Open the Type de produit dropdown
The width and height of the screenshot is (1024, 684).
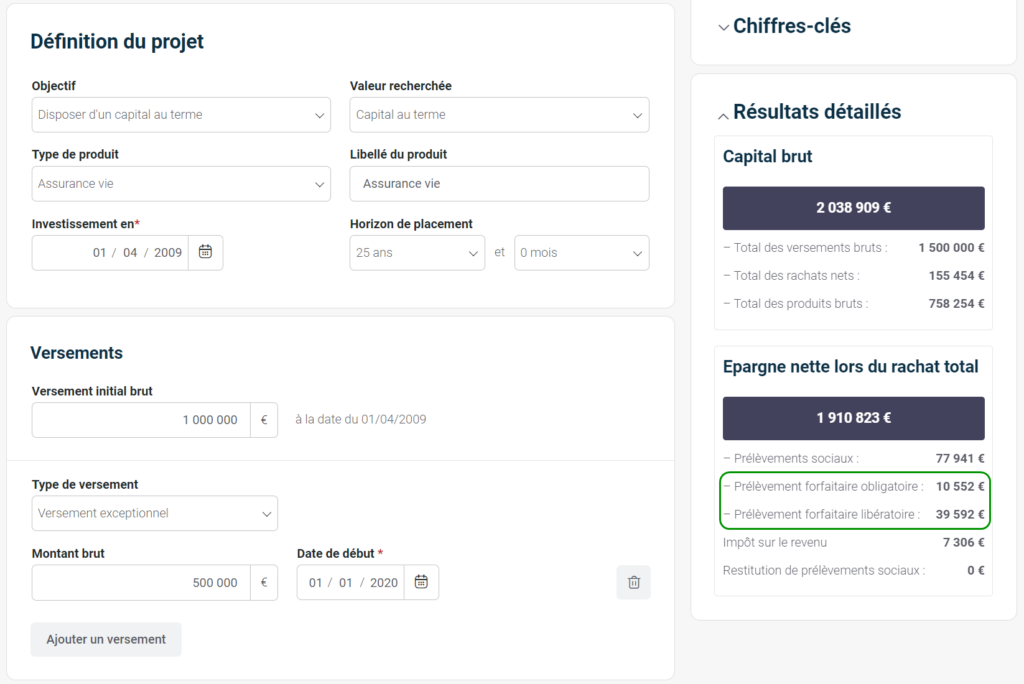[181, 184]
